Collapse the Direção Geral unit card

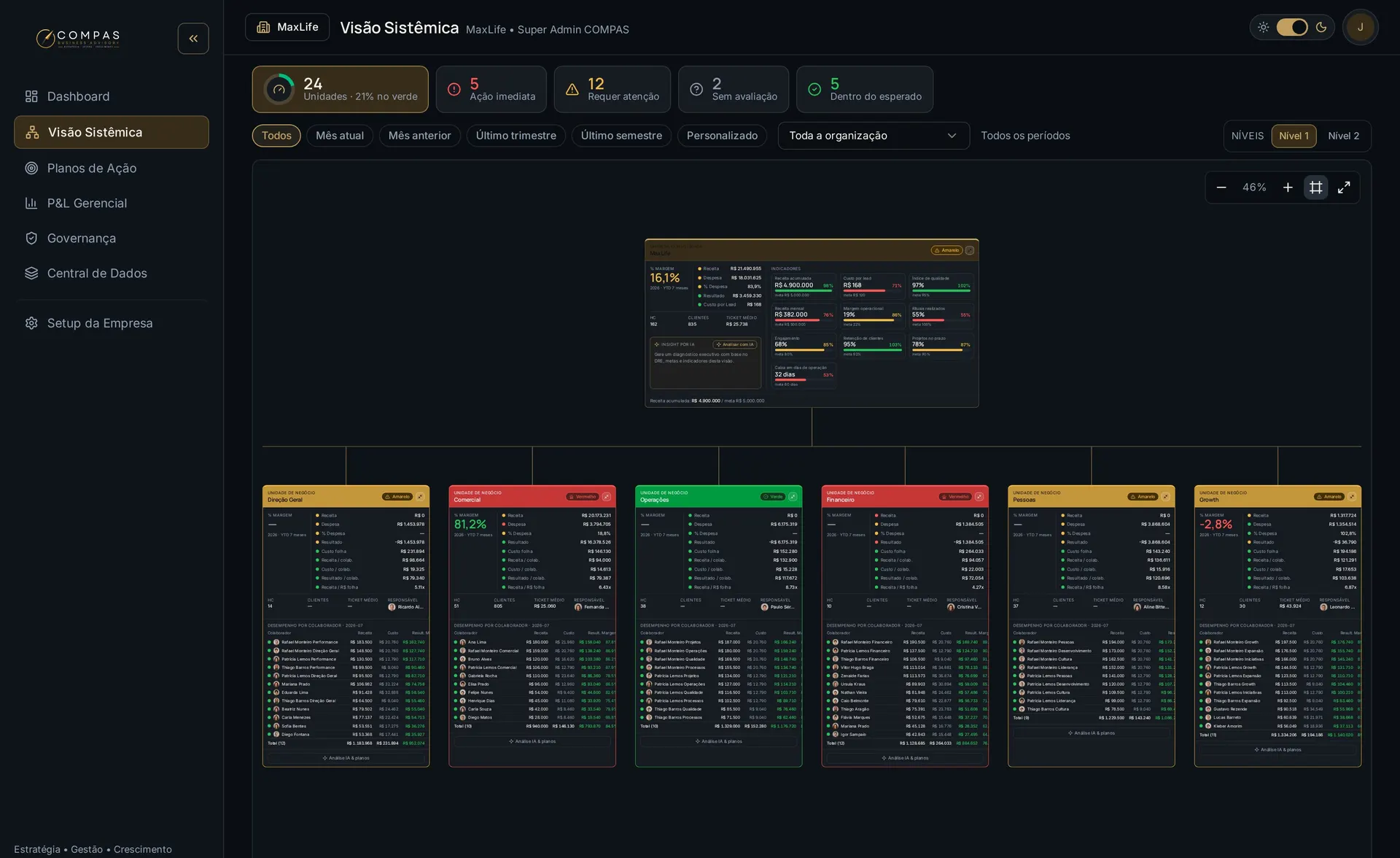420,497
